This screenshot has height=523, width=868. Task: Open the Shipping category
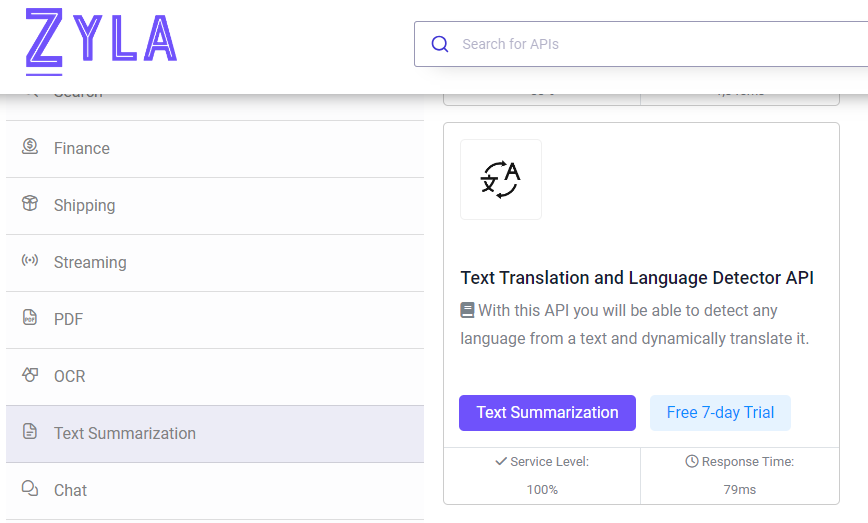click(x=215, y=206)
